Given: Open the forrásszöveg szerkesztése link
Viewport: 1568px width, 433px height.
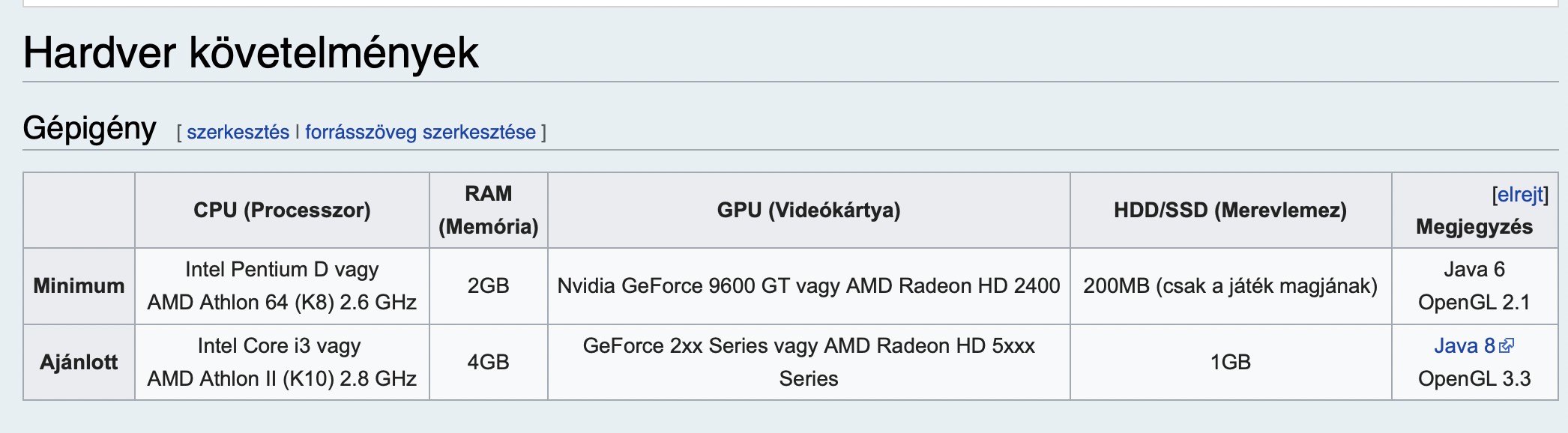Looking at the screenshot, I should (420, 133).
